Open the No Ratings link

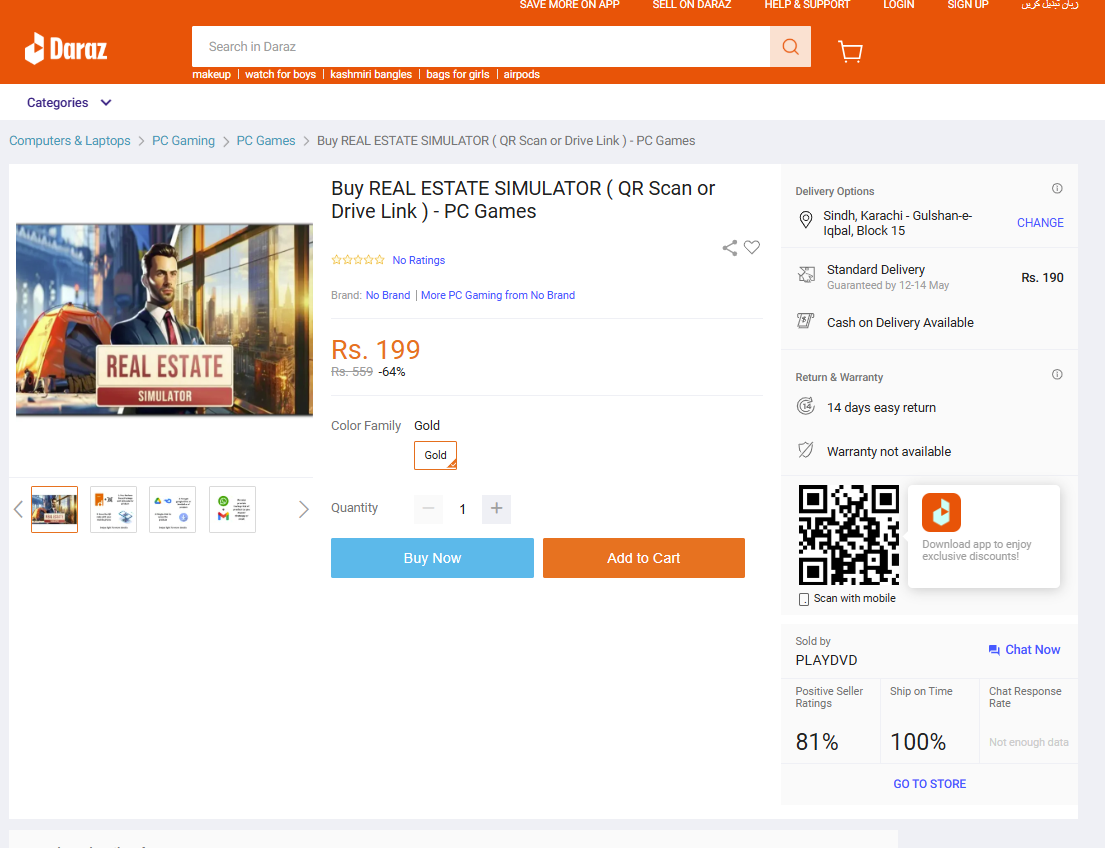point(419,260)
